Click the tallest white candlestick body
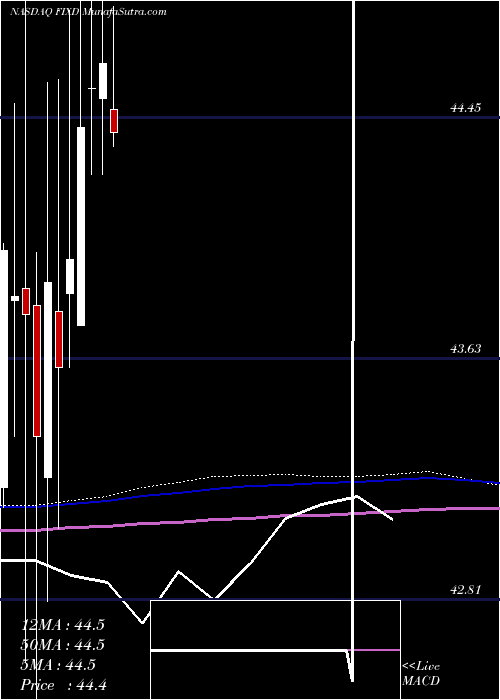Viewport: 500px width, 700px height. [x=4, y=369]
